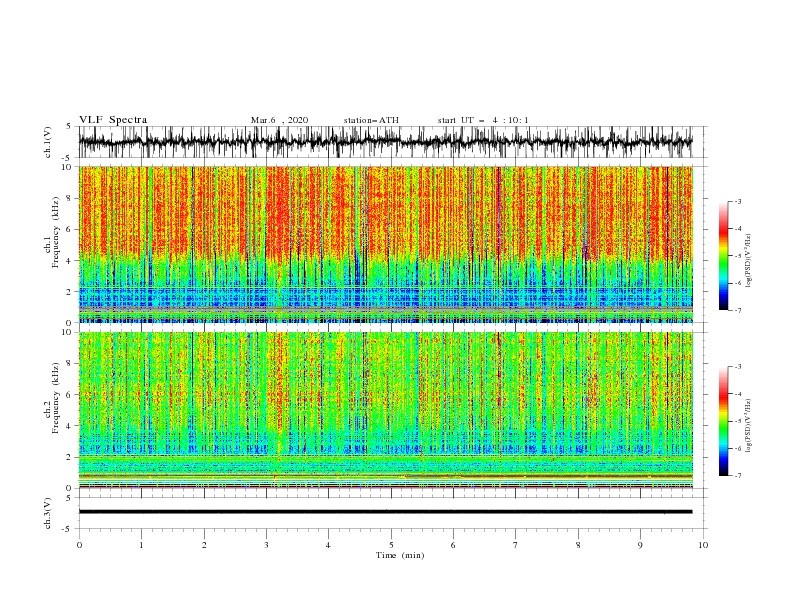Click the time axis tick label "1"
This screenshot has width=792, height=612.
pyautogui.click(x=141, y=545)
